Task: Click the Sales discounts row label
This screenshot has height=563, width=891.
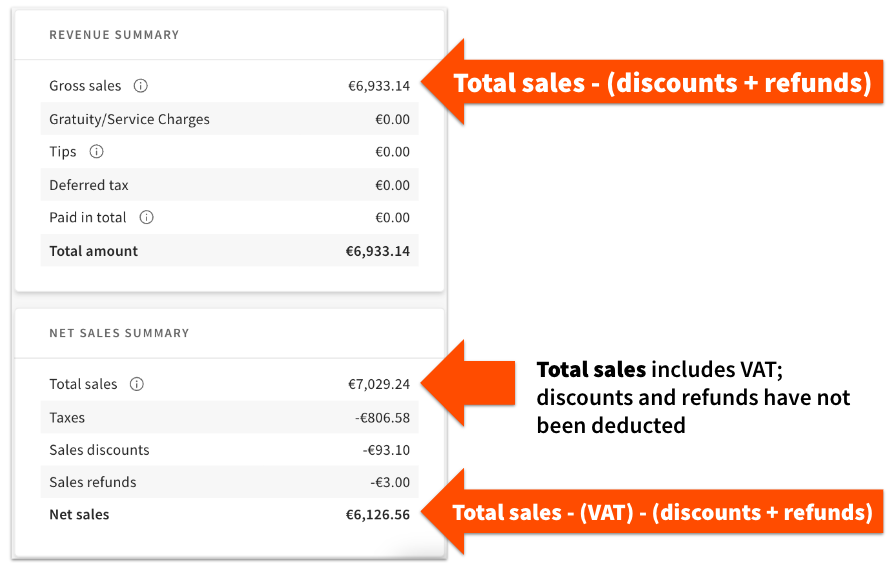Action: point(99,450)
